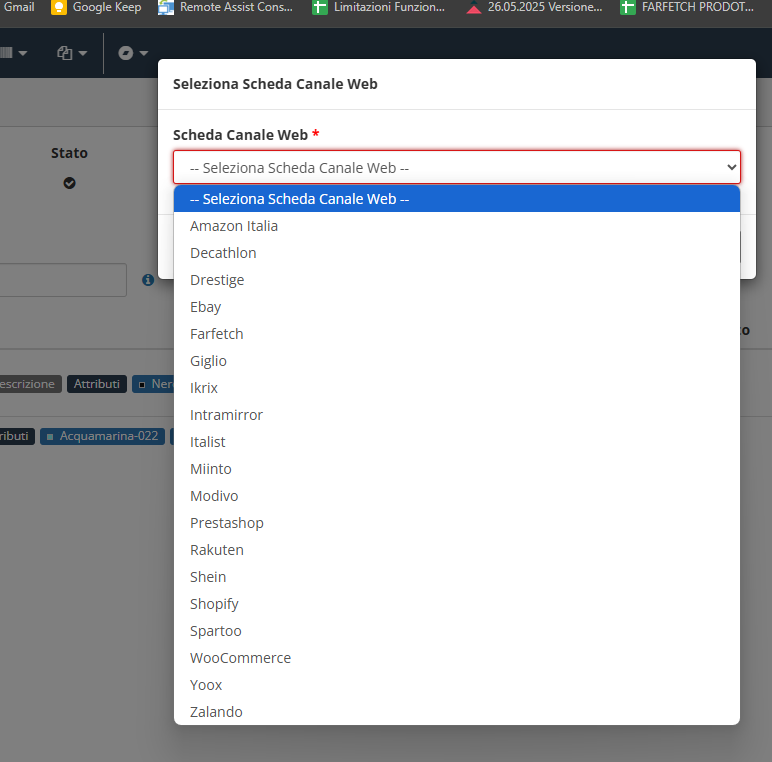
Task: Pick Ebay from the list
Action: pyautogui.click(x=456, y=307)
